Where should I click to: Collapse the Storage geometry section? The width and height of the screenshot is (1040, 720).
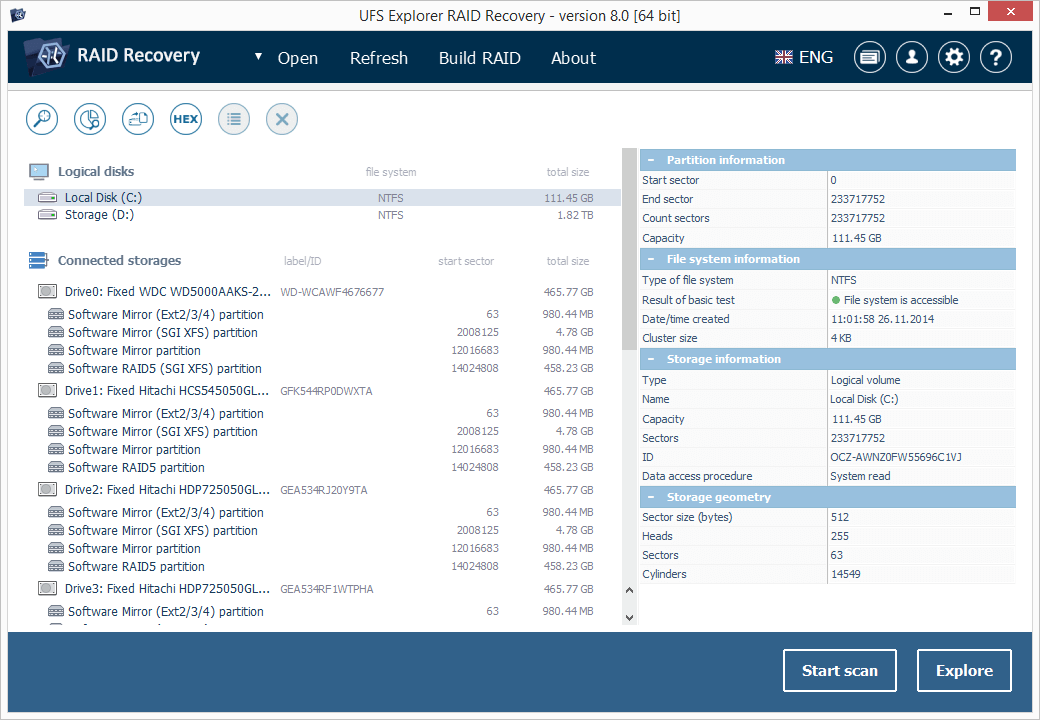[652, 496]
